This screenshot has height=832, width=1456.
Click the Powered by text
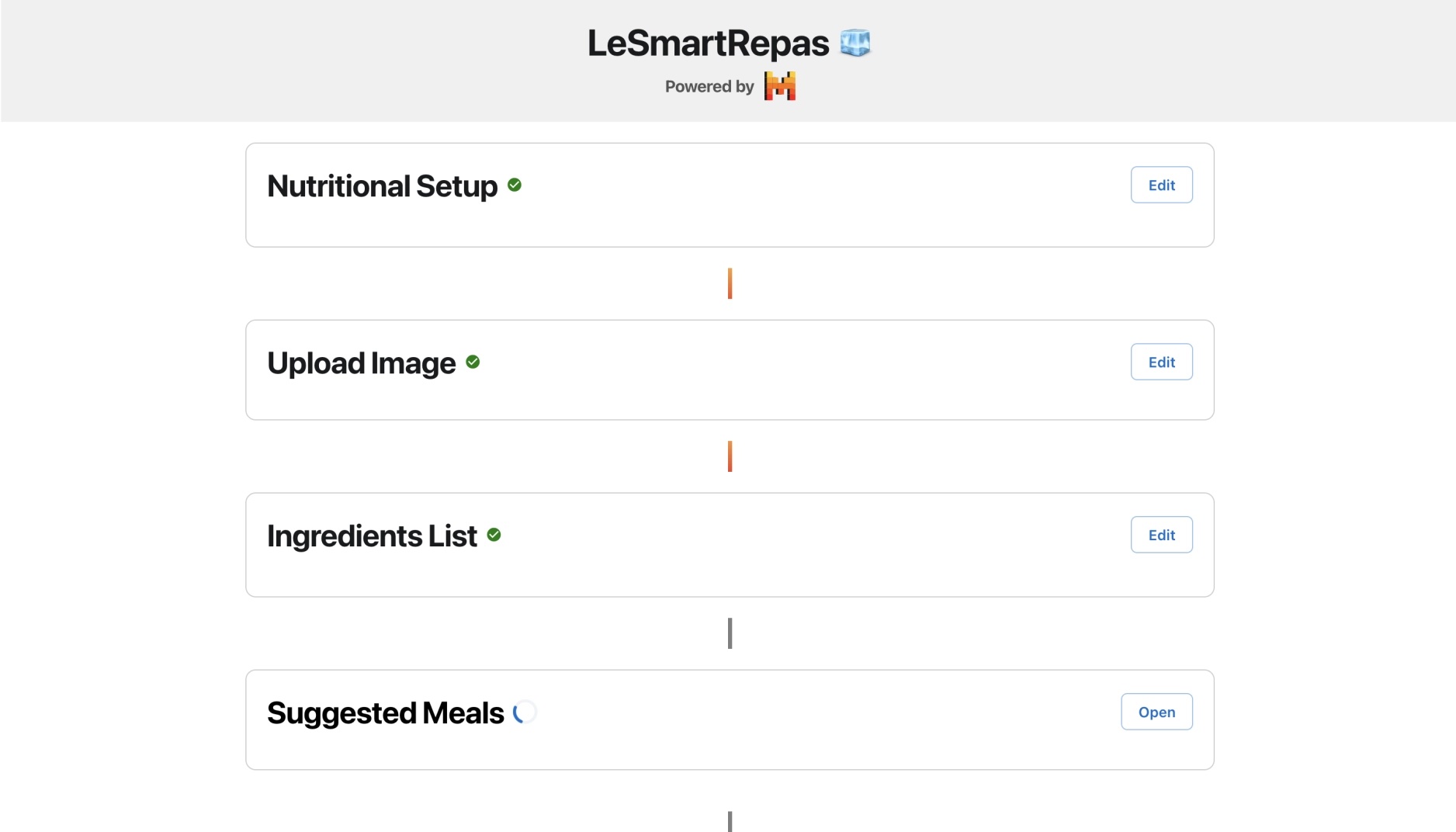coord(709,87)
